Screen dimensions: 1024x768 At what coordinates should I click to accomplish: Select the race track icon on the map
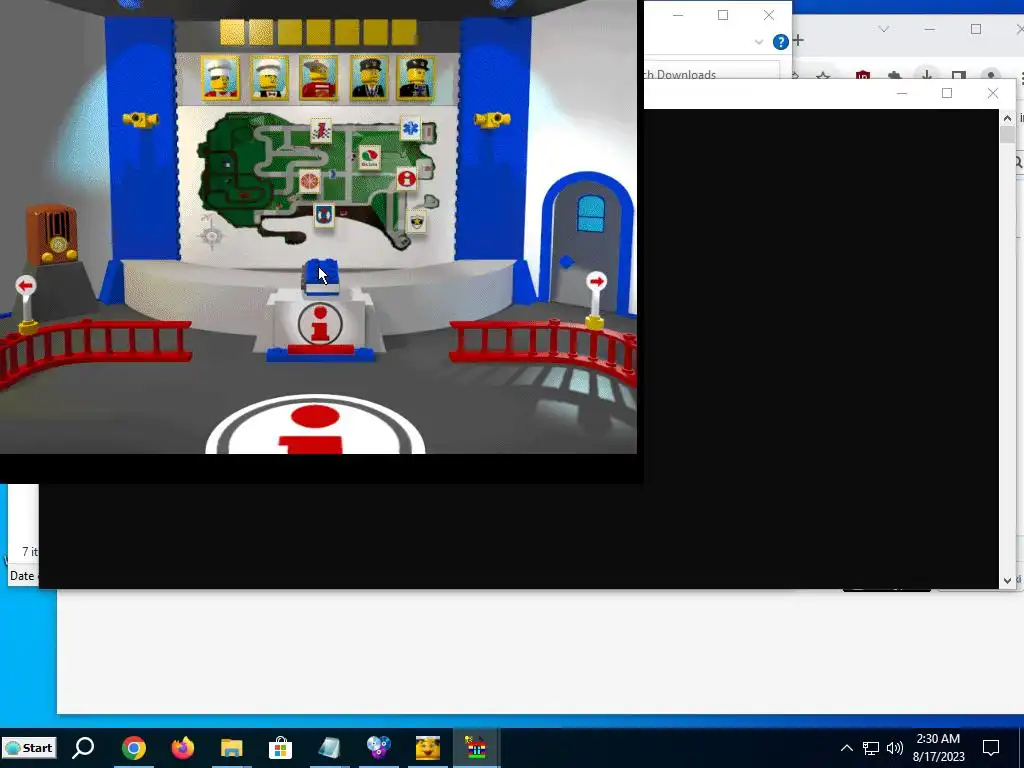(321, 131)
